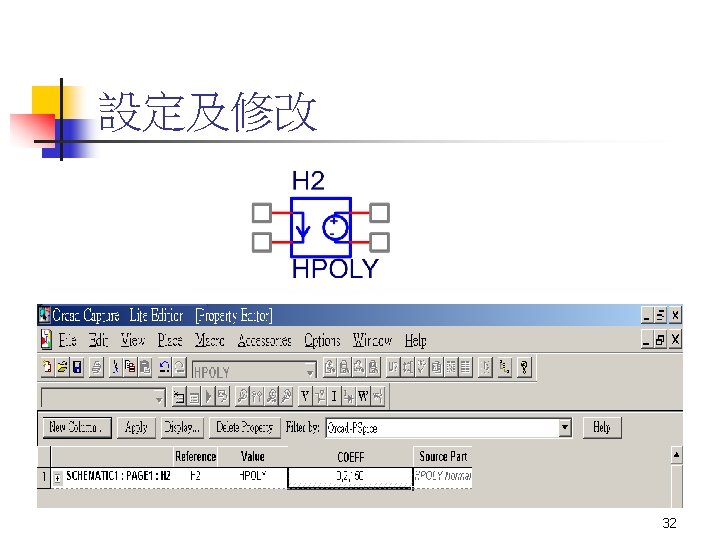
Task: Click the Undo arrow icon
Action: point(164,367)
